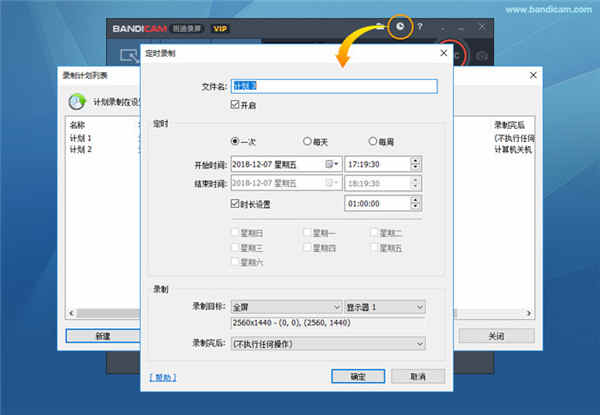This screenshot has width=600, height=415.
Task: Check the 星期四 checkbox
Action: (307, 247)
